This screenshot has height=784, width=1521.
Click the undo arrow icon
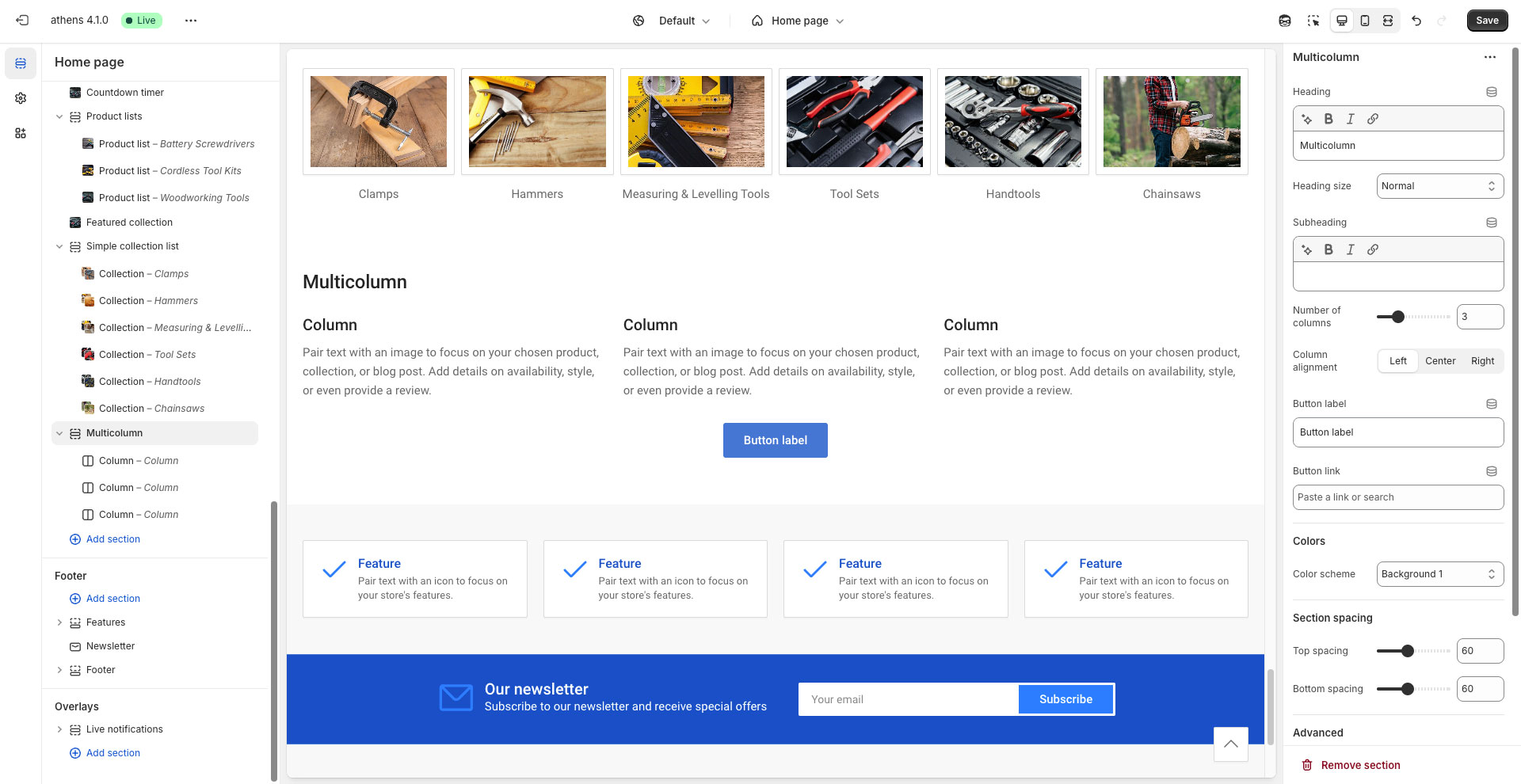tap(1416, 21)
